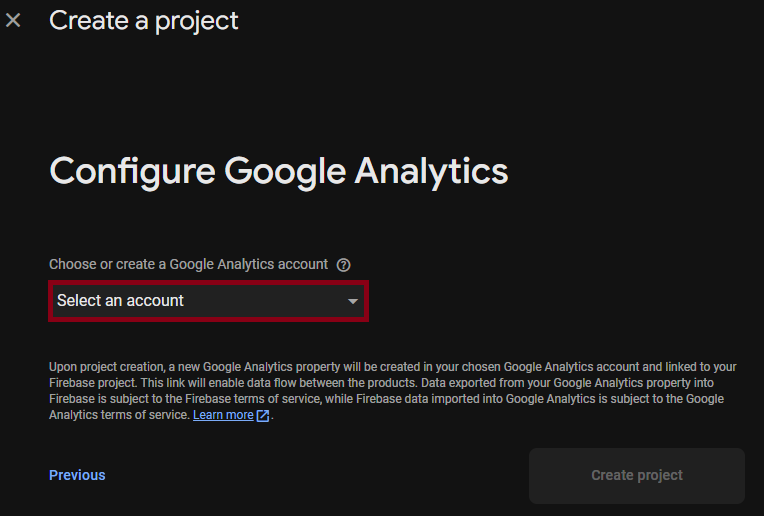Go back with the Previous button
The width and height of the screenshot is (764, 516).
77,475
